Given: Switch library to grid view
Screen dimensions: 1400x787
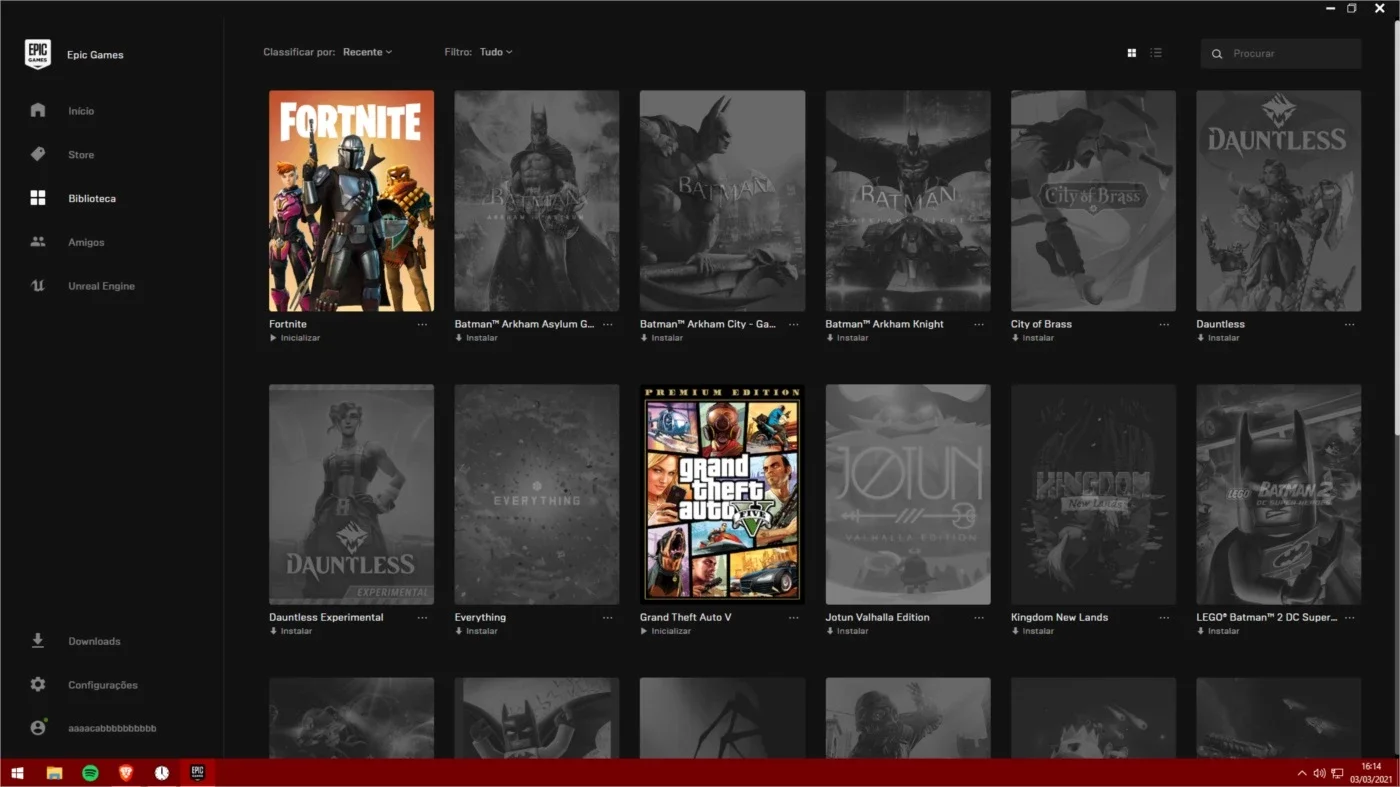Looking at the screenshot, I should (x=1131, y=53).
